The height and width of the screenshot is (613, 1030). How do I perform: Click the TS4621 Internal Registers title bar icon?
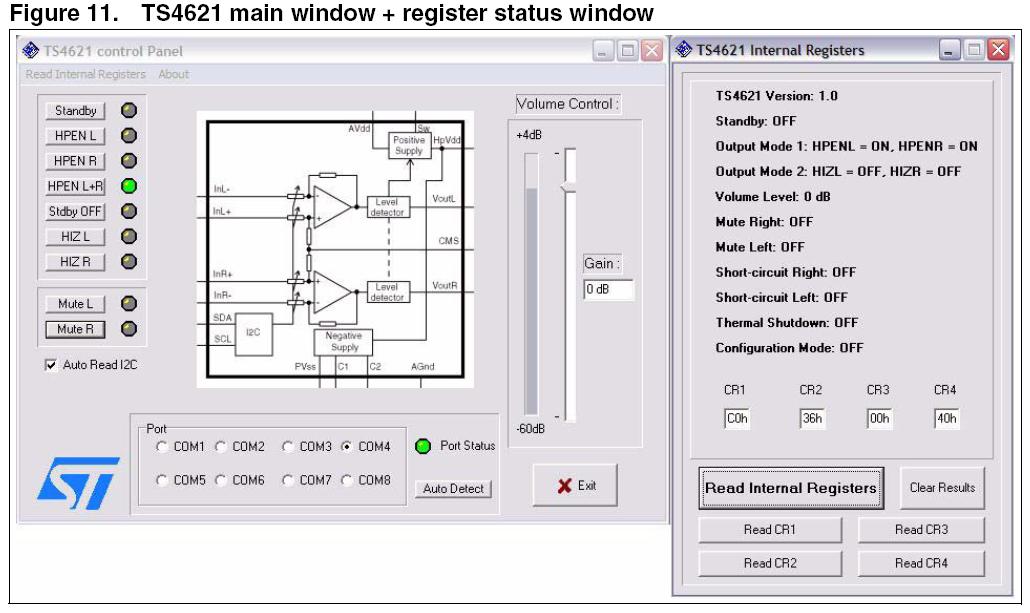pyautogui.click(x=684, y=50)
